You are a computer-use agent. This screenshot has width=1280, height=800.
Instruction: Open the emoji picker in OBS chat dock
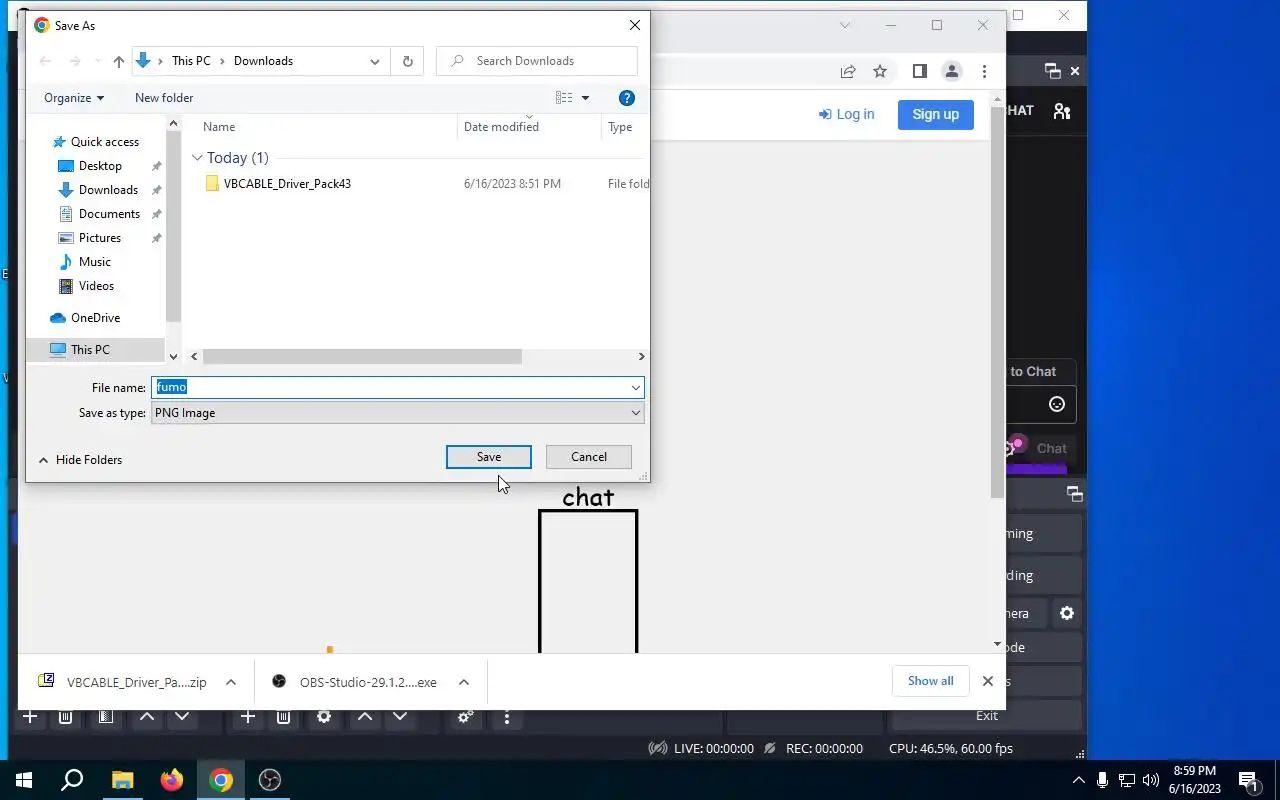coord(1057,404)
